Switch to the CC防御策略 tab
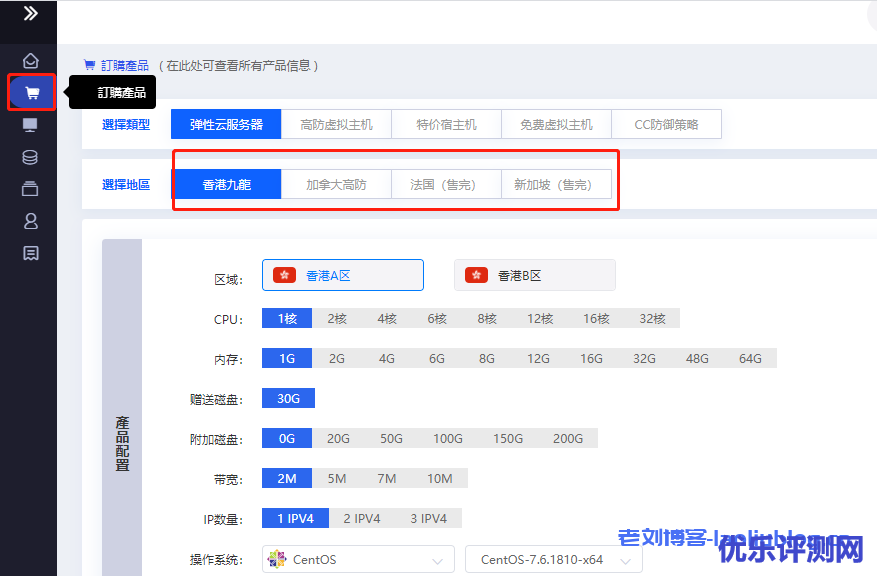The width and height of the screenshot is (877, 576). pos(666,125)
